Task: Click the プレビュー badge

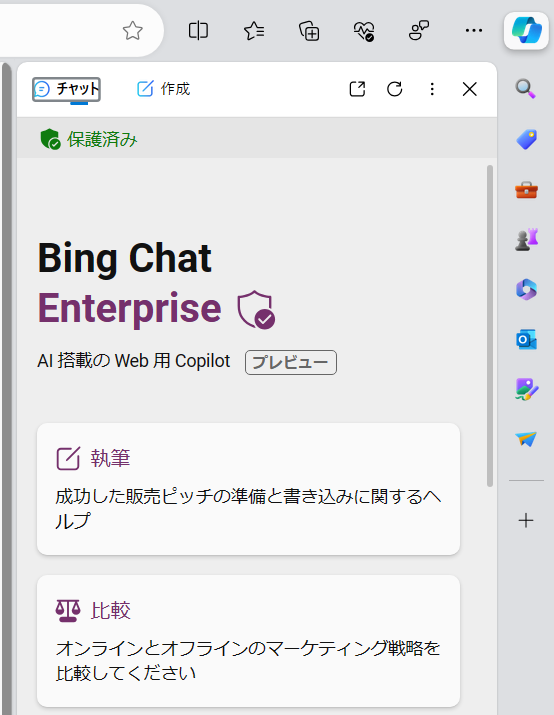Action: [x=291, y=363]
